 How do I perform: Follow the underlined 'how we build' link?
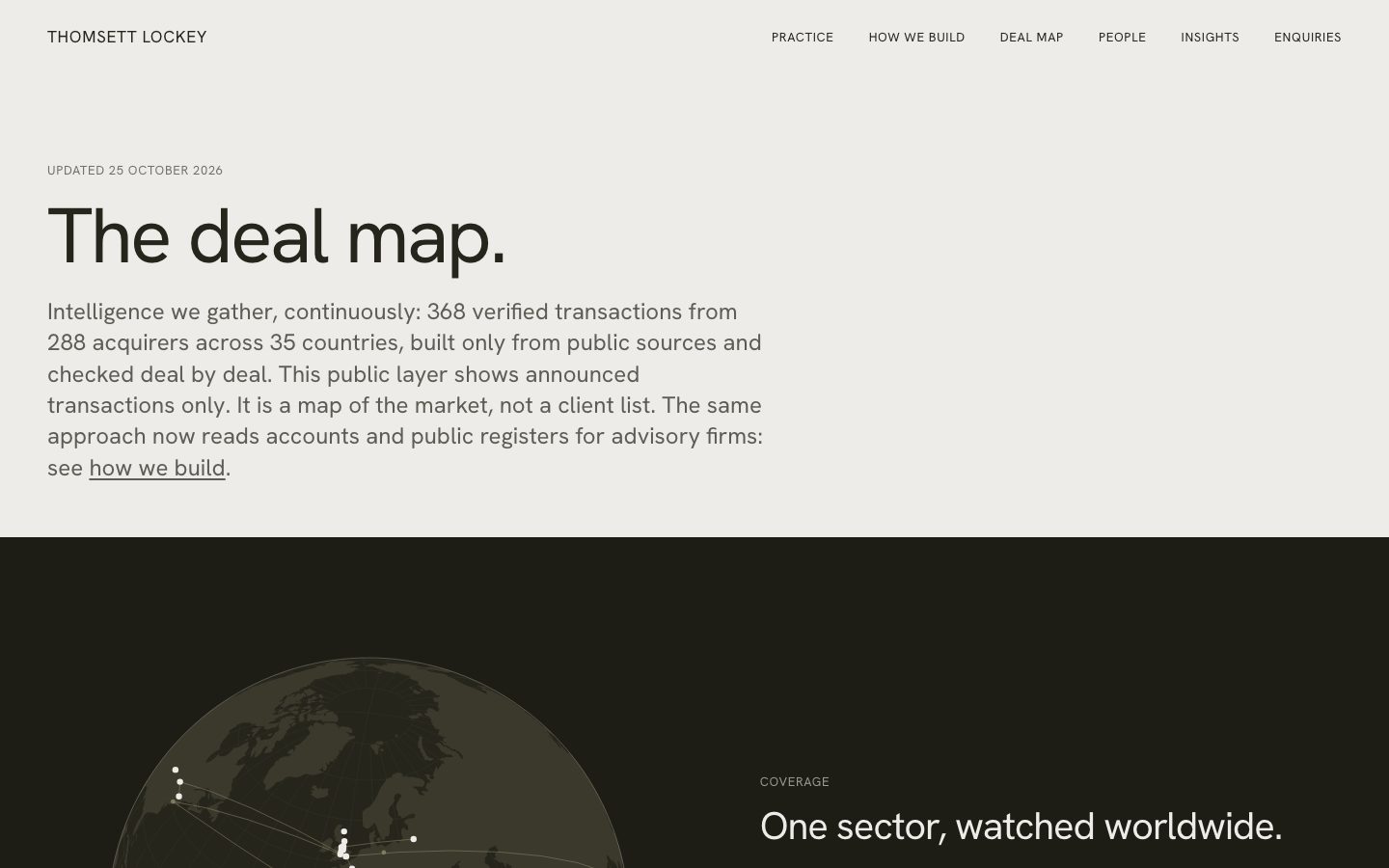[x=157, y=468]
